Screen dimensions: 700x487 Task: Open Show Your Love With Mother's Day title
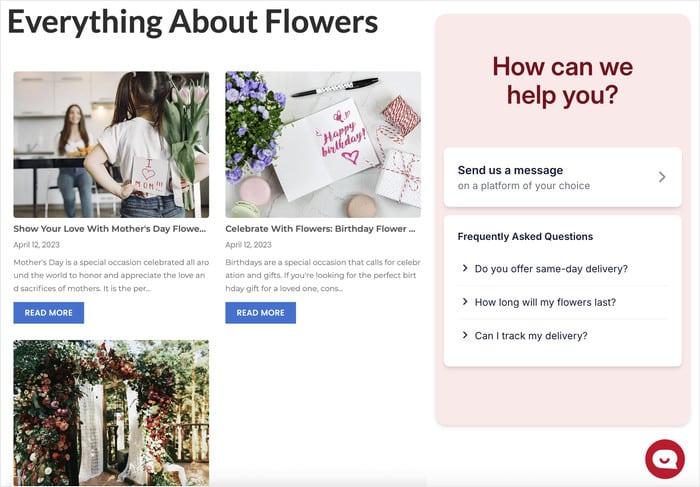click(x=108, y=229)
